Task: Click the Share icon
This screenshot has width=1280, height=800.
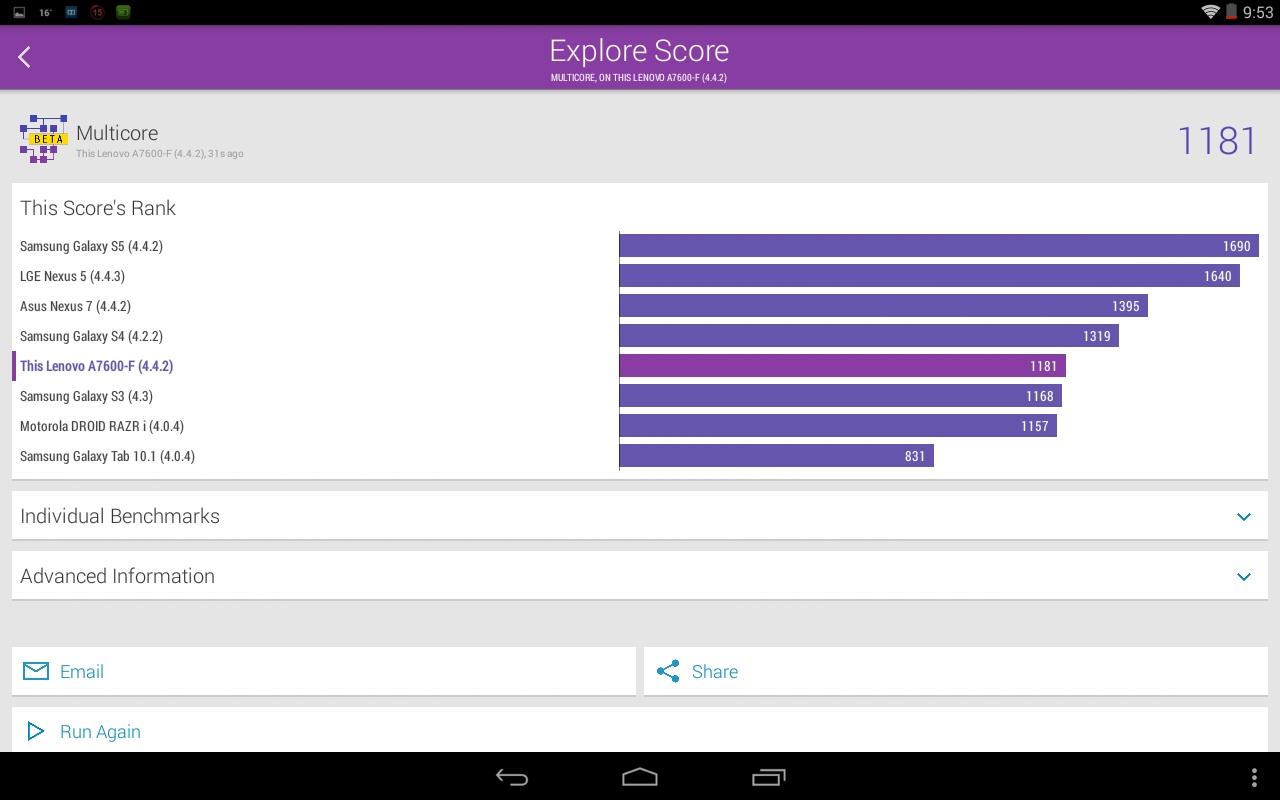Action: click(x=668, y=671)
